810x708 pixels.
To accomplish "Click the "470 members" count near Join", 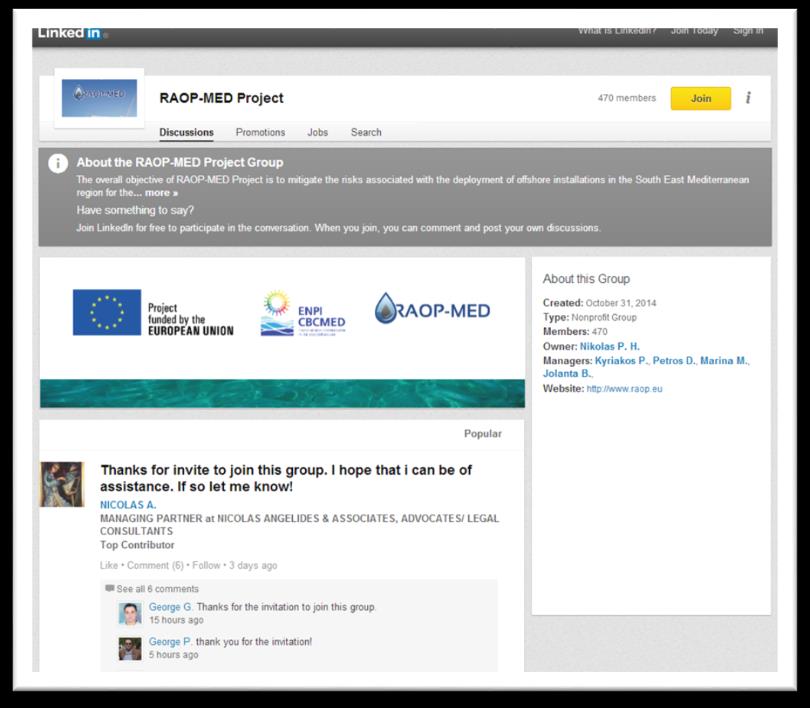I will (x=627, y=98).
